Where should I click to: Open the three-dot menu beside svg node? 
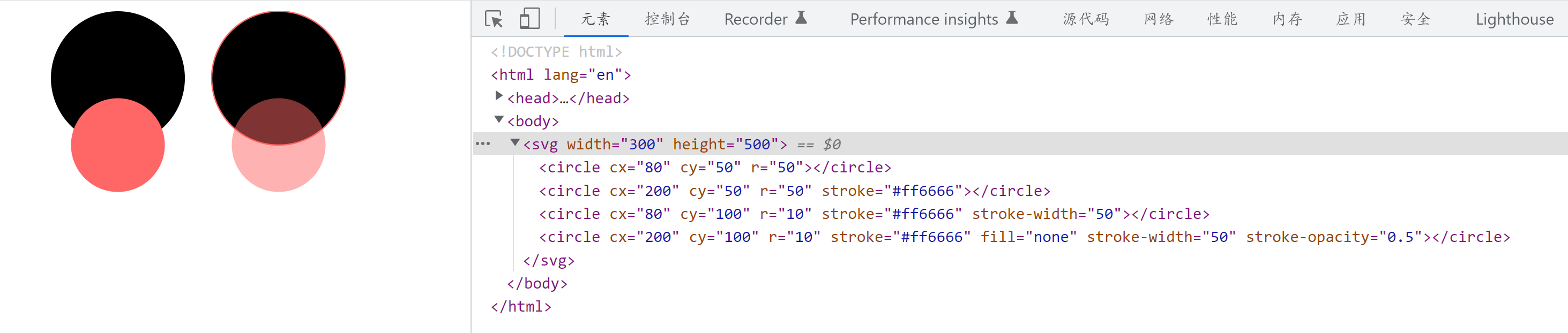click(483, 144)
